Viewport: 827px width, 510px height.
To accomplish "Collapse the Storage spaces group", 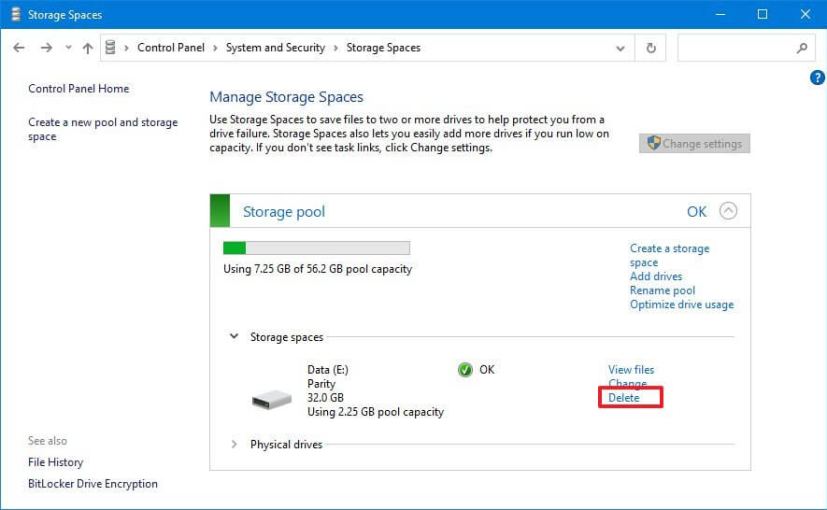I will point(234,336).
